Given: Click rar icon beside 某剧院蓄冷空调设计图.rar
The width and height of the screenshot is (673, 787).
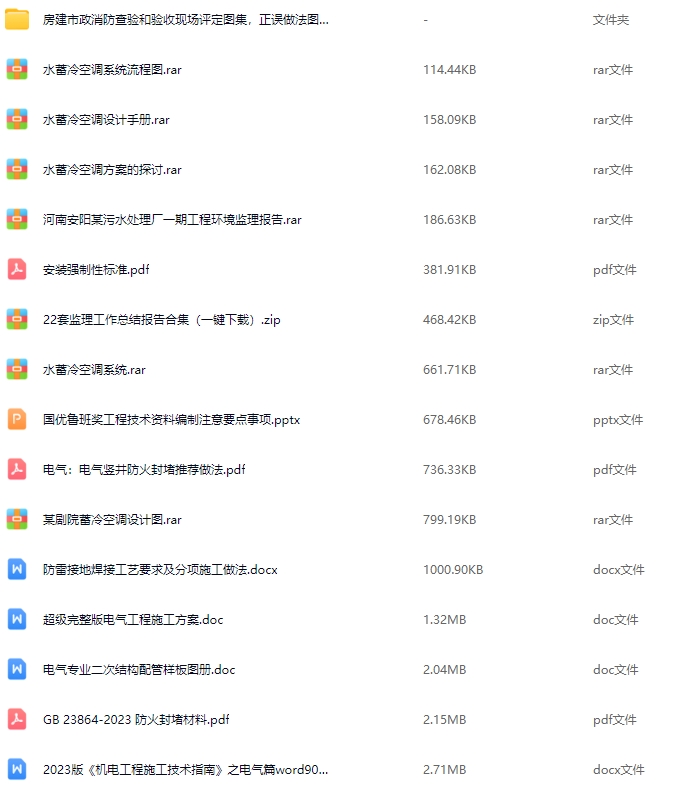Looking at the screenshot, I should pos(17,519).
